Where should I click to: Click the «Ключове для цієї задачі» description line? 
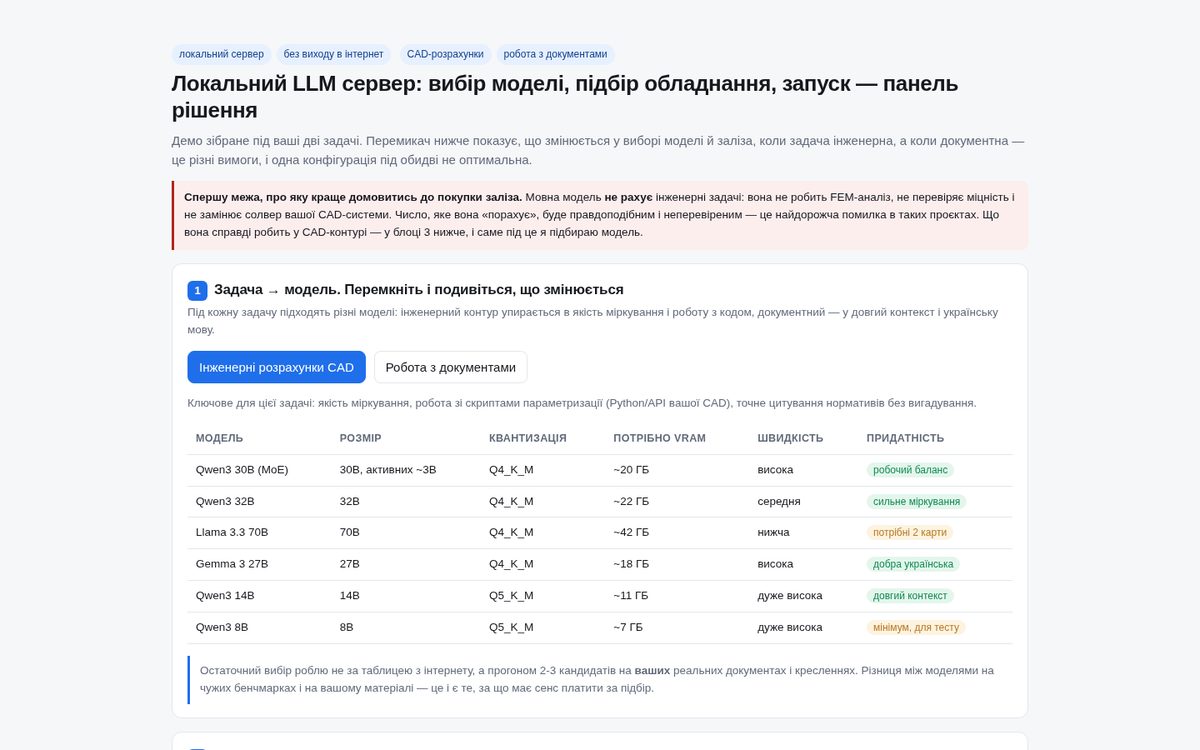pyautogui.click(x=582, y=403)
